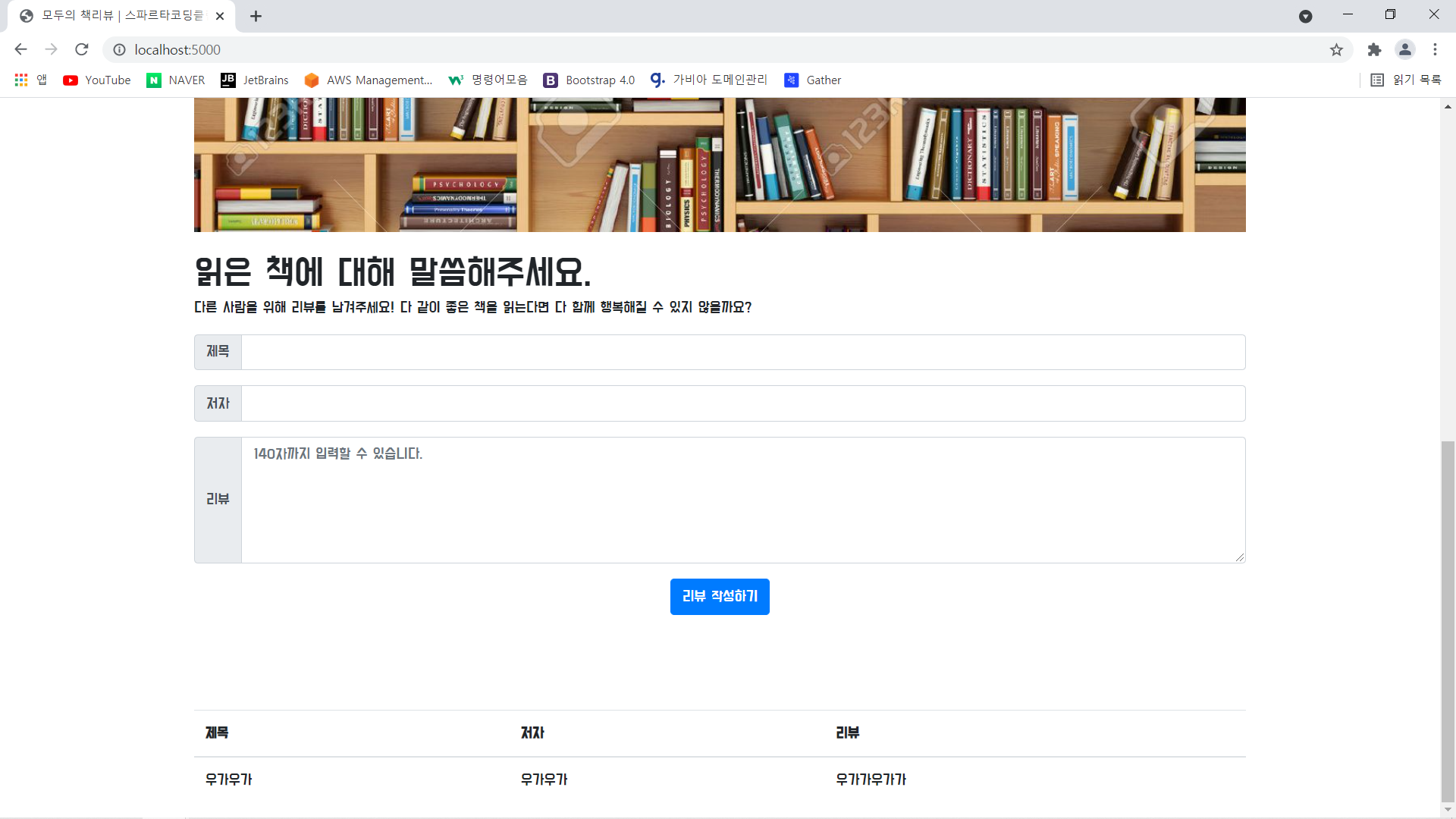Image resolution: width=1456 pixels, height=819 pixels.
Task: Open Chrome three-dot menu
Action: coord(1435,49)
